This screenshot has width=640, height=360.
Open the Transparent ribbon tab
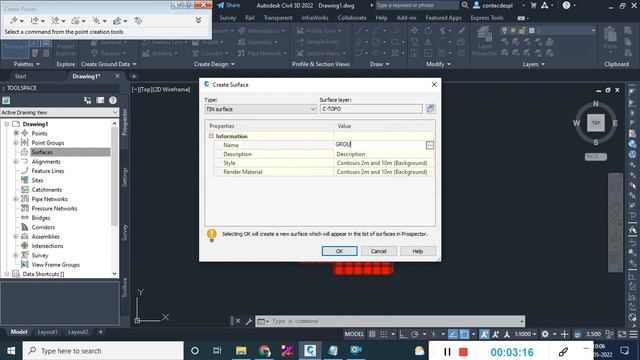pyautogui.click(x=278, y=18)
